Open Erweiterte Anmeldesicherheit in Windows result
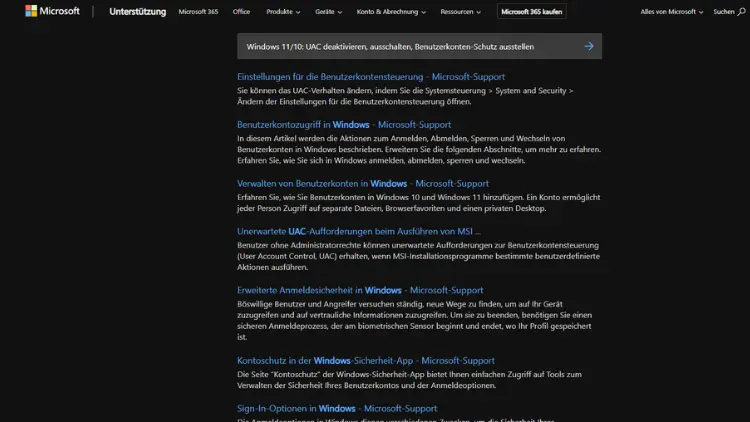 360,290
